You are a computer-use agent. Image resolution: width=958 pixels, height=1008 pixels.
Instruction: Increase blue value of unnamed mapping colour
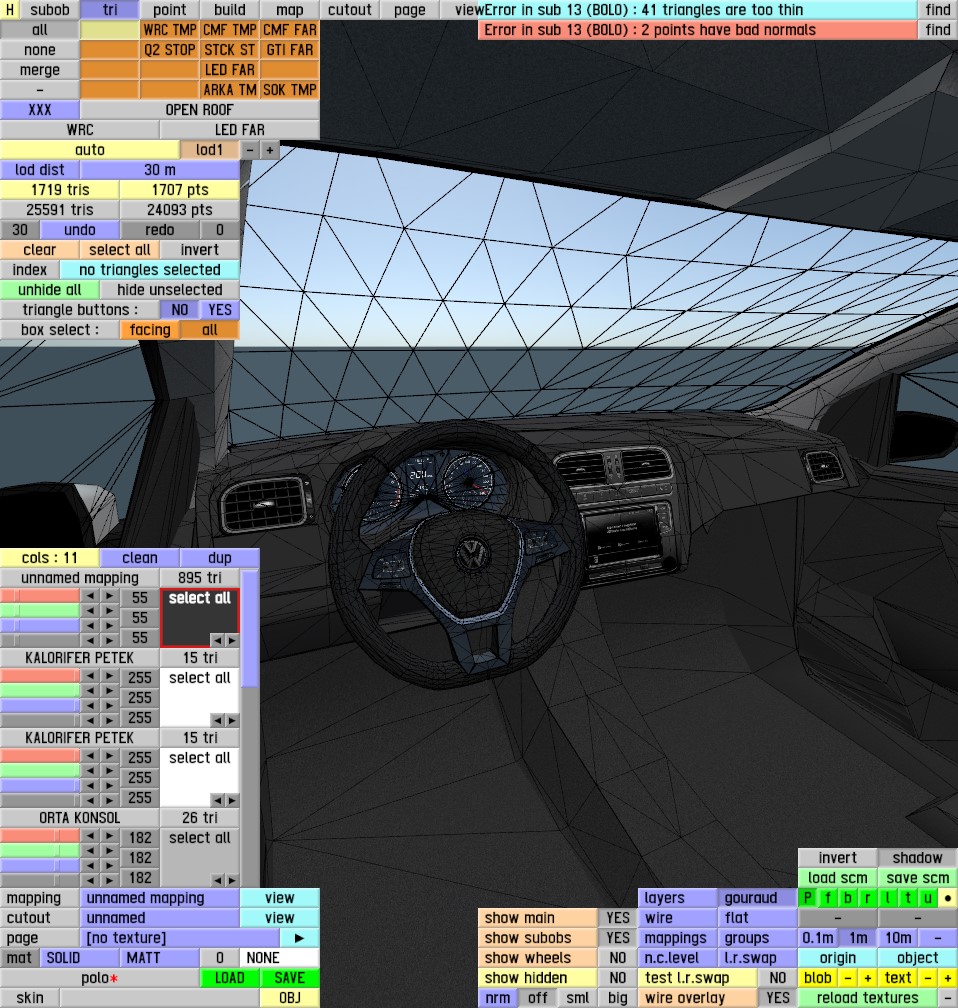109,625
